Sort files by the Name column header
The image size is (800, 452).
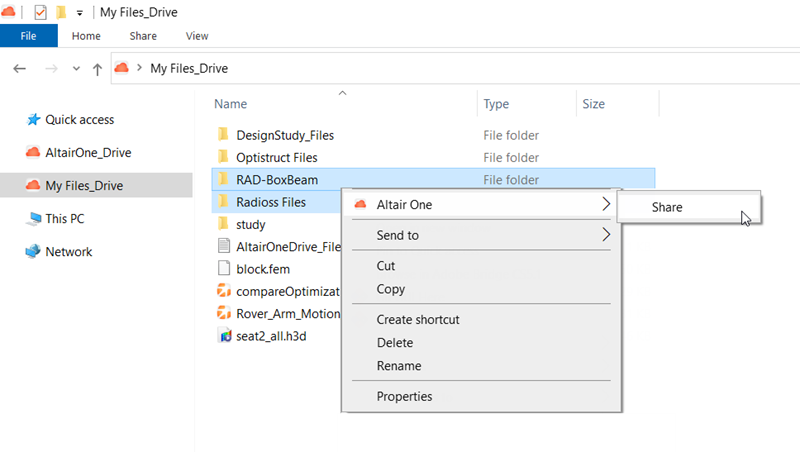click(231, 104)
